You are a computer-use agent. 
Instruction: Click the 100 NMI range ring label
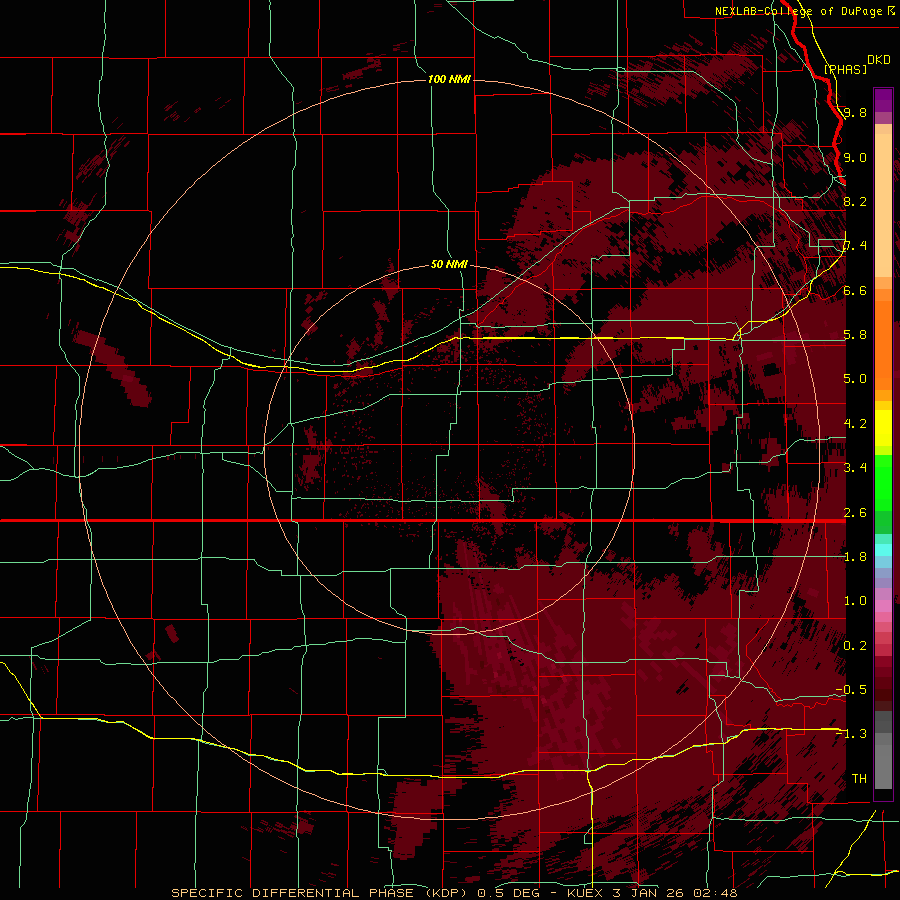click(x=449, y=79)
